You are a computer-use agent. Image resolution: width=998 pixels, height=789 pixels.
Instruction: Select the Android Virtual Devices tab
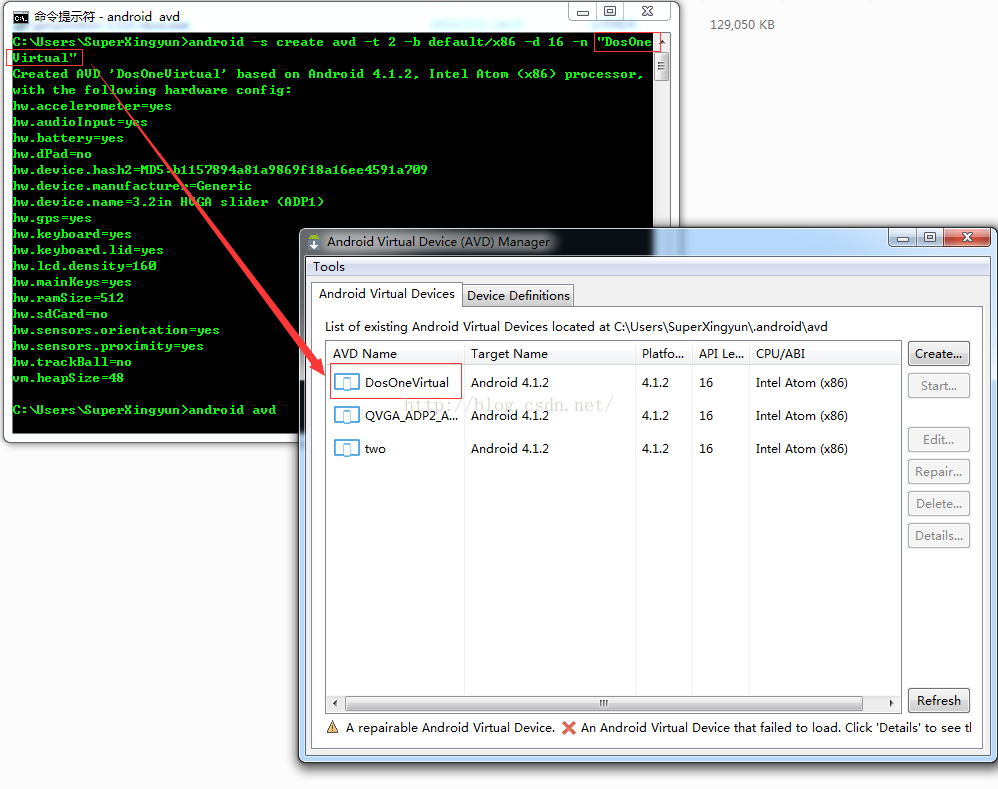(x=386, y=293)
